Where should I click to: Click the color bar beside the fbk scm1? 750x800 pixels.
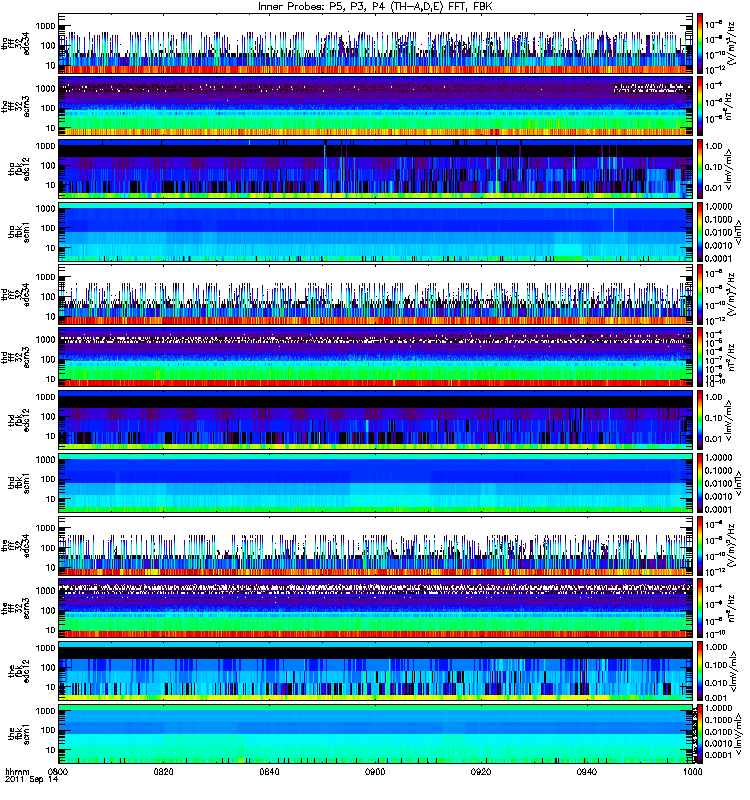(699, 734)
